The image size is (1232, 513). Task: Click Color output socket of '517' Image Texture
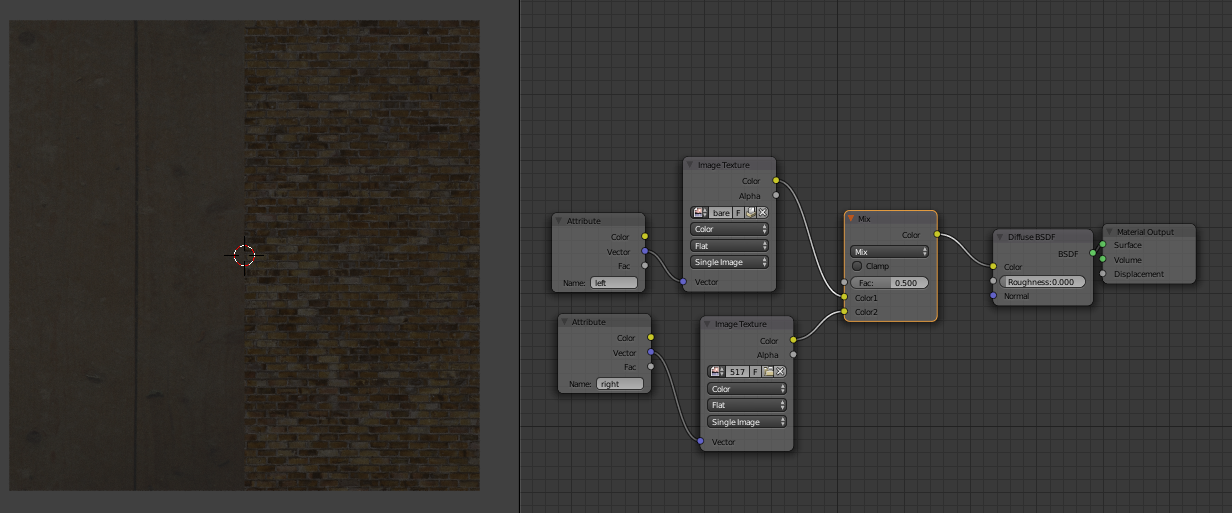(x=794, y=340)
